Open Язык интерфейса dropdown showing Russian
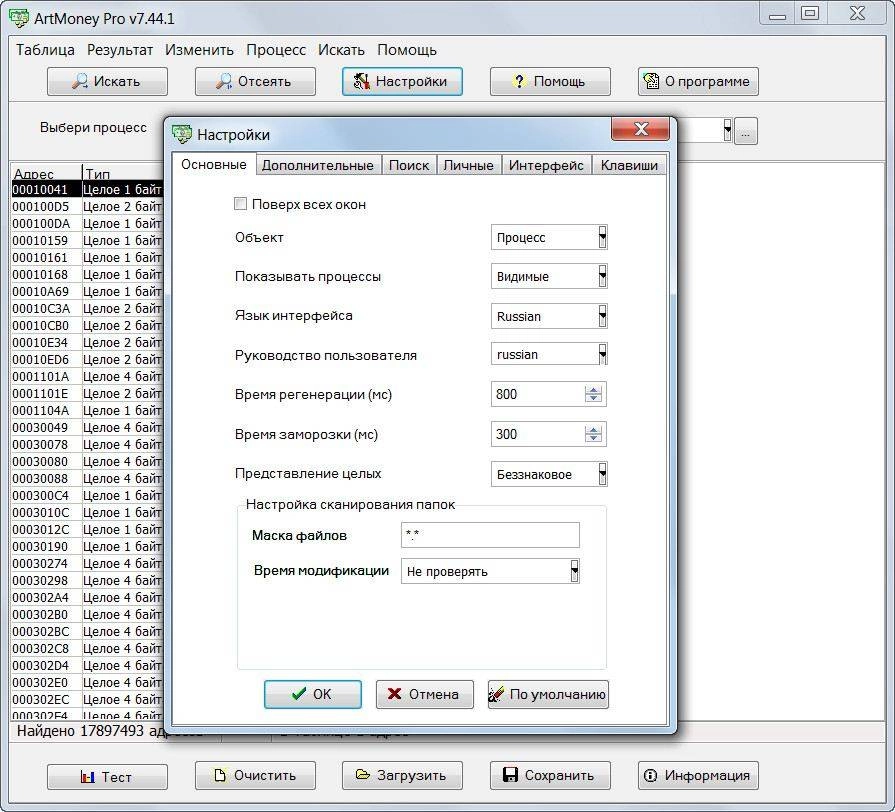This screenshot has width=895, height=812. pos(549,316)
